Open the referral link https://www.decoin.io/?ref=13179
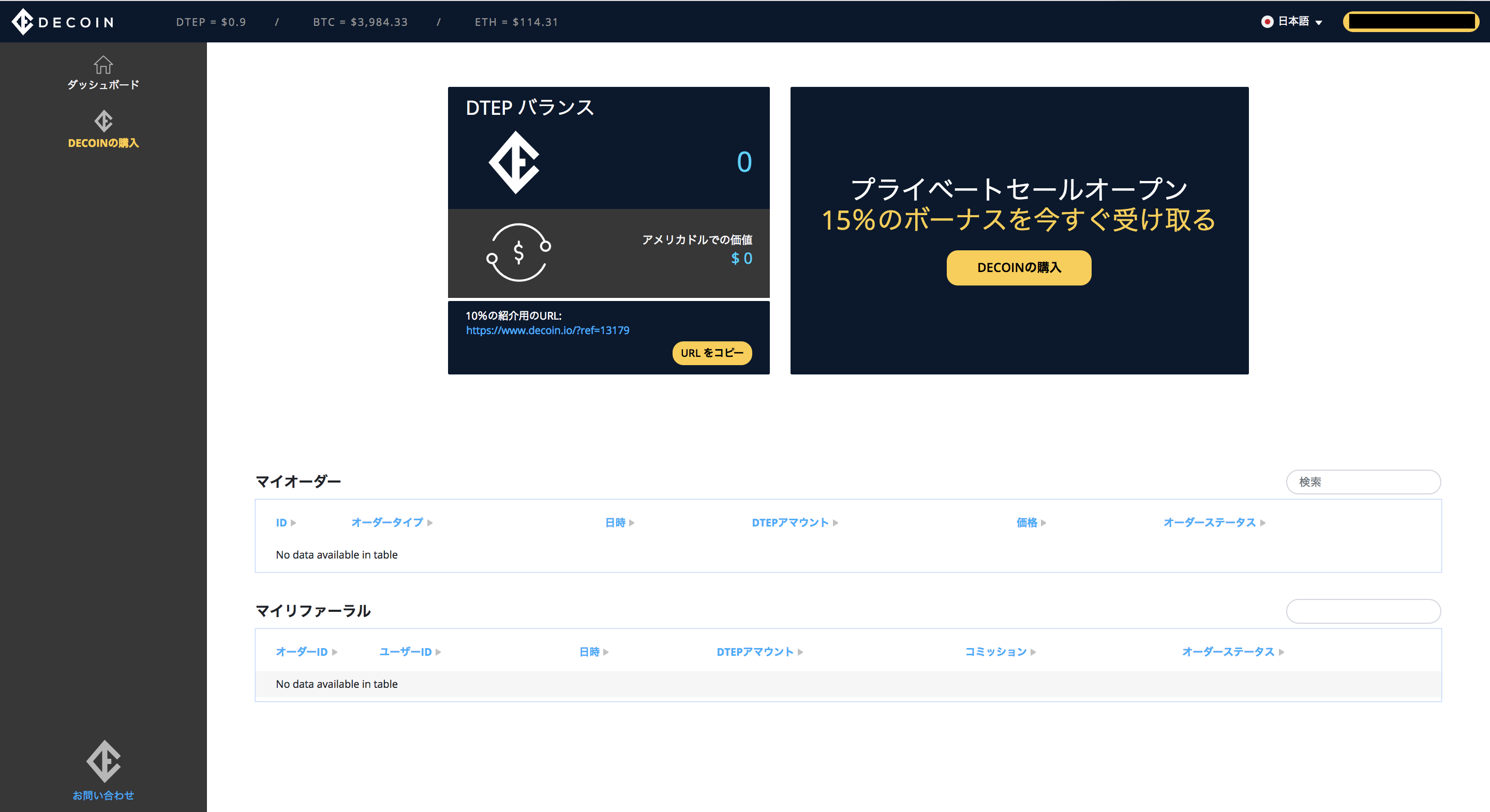This screenshot has width=1490, height=812. tap(547, 330)
